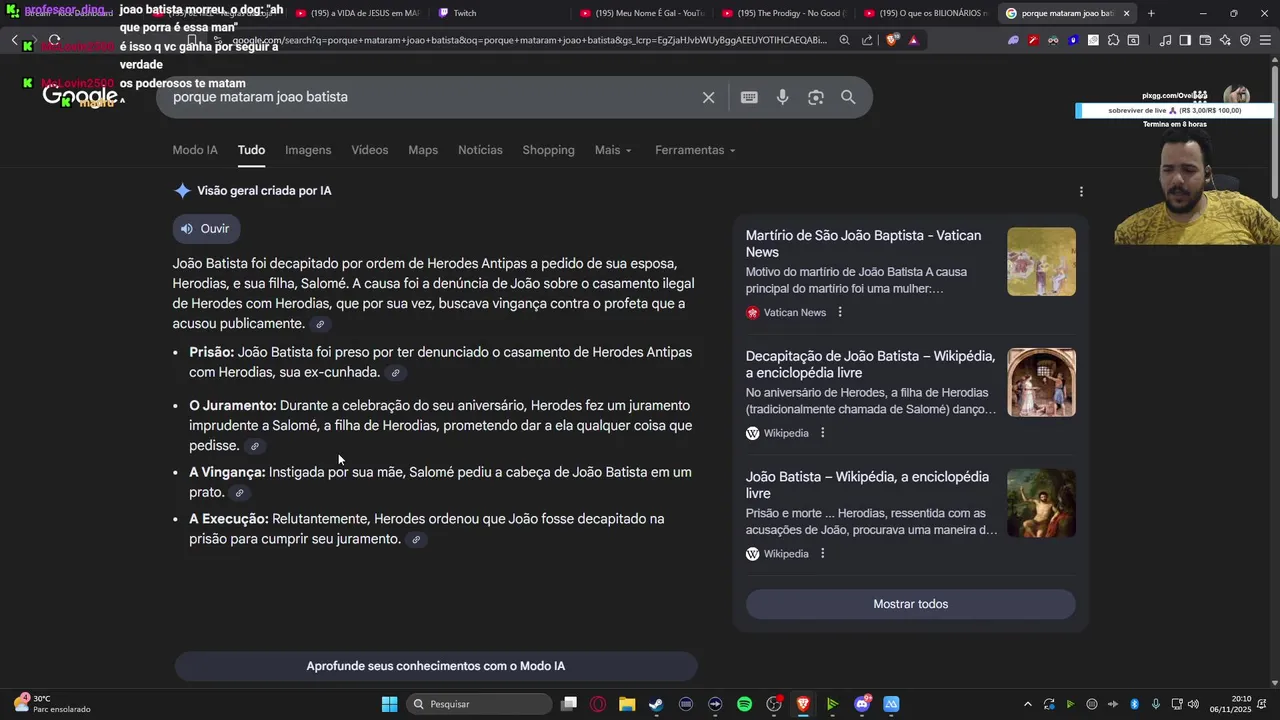Open the Windows Start menu
The height and width of the screenshot is (720, 1280).
click(x=389, y=704)
